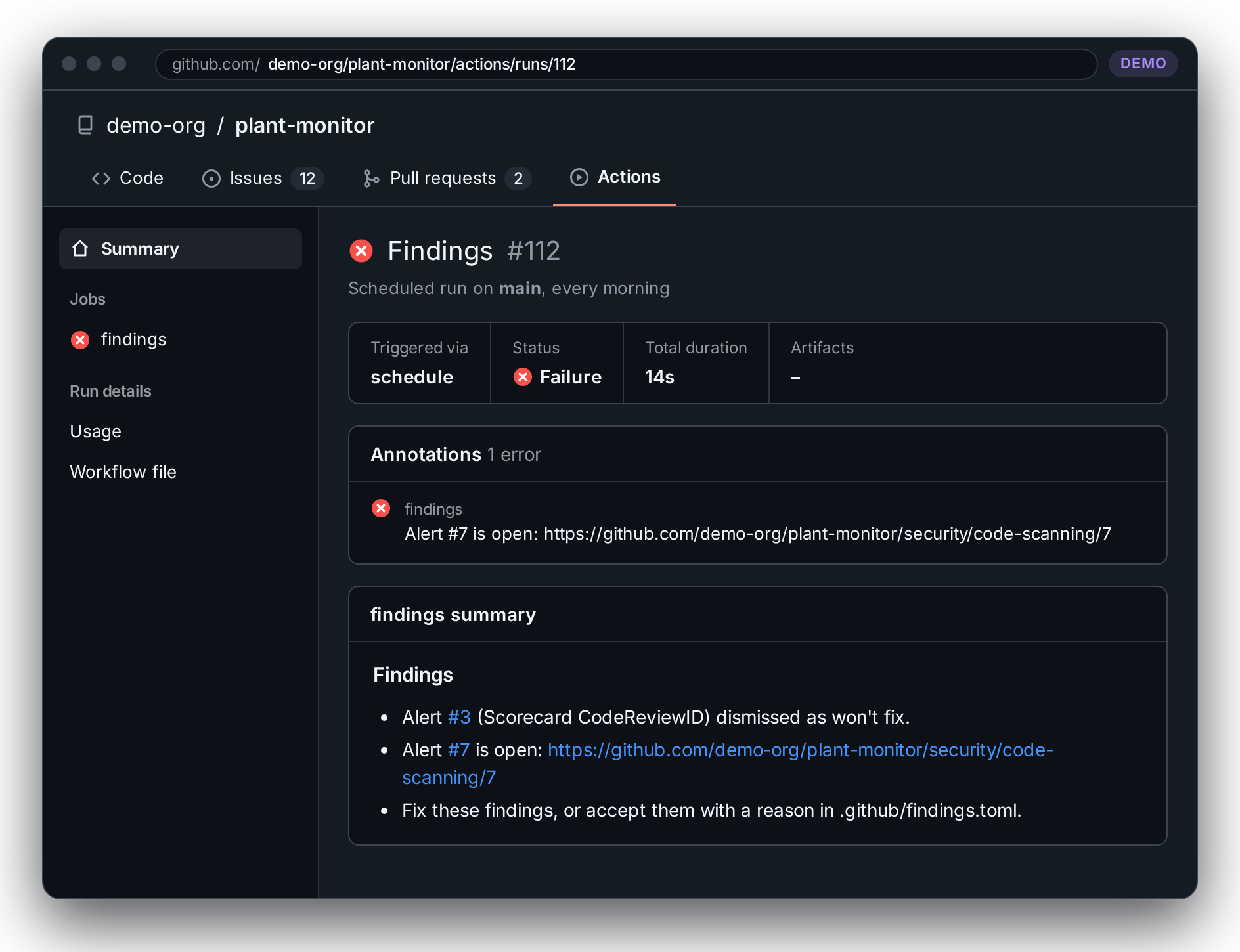This screenshot has width=1240, height=952.
Task: Click the 'Failure' status text
Action: [x=571, y=377]
